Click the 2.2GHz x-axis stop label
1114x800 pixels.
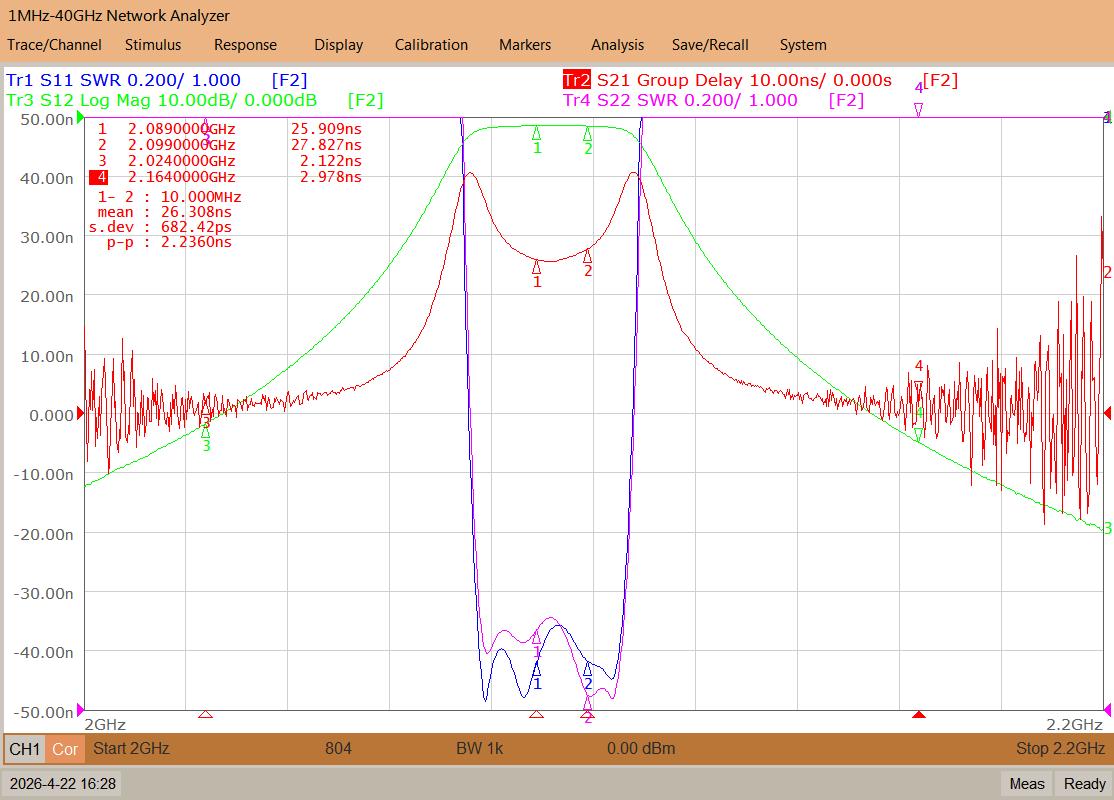1074,725
